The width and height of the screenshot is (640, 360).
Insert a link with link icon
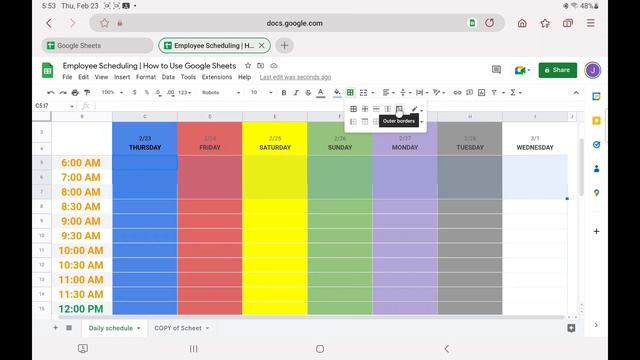(x=457, y=93)
